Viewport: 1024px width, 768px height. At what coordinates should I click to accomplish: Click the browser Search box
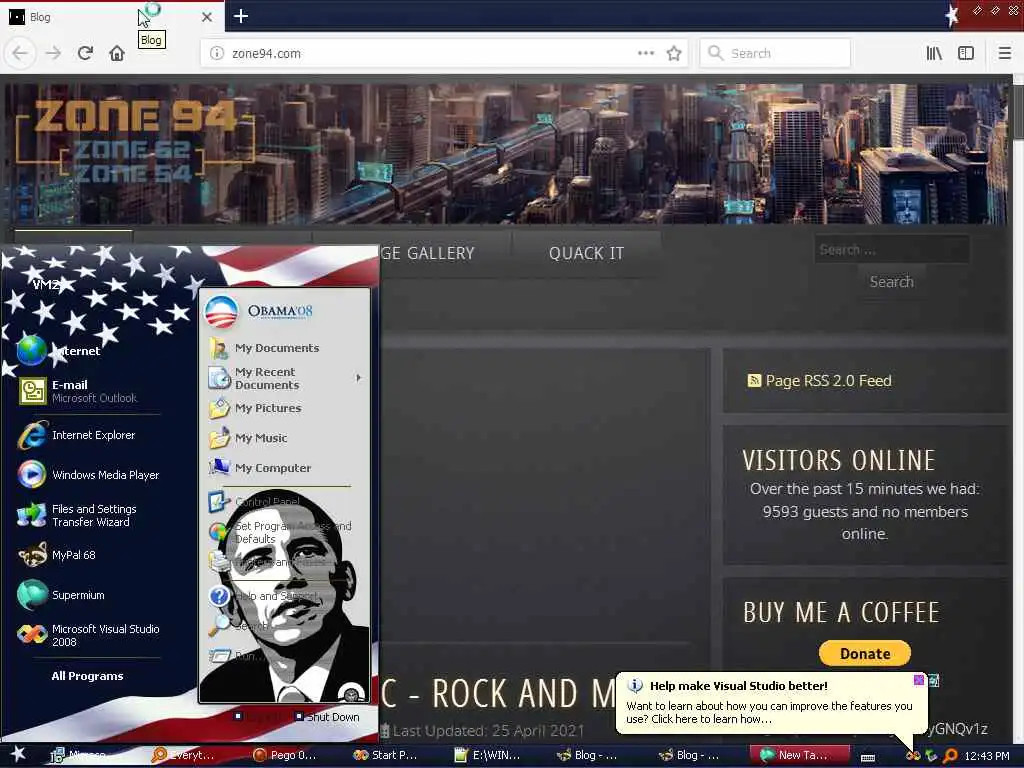pyautogui.click(x=775, y=53)
